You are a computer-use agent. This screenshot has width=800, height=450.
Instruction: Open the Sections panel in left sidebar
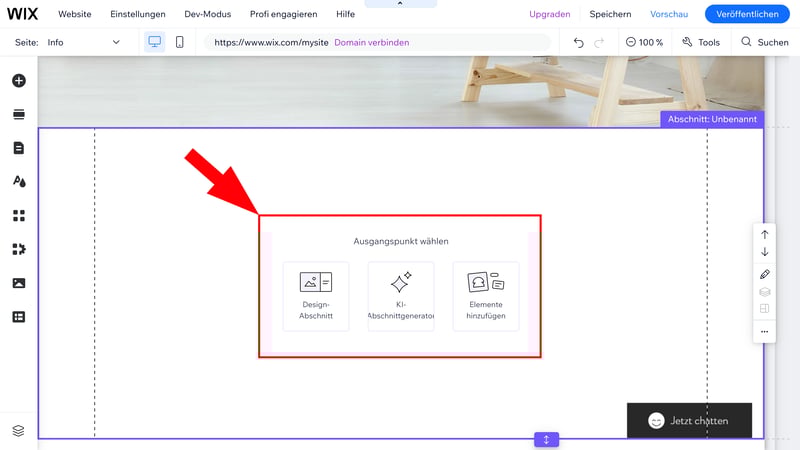pyautogui.click(x=19, y=114)
